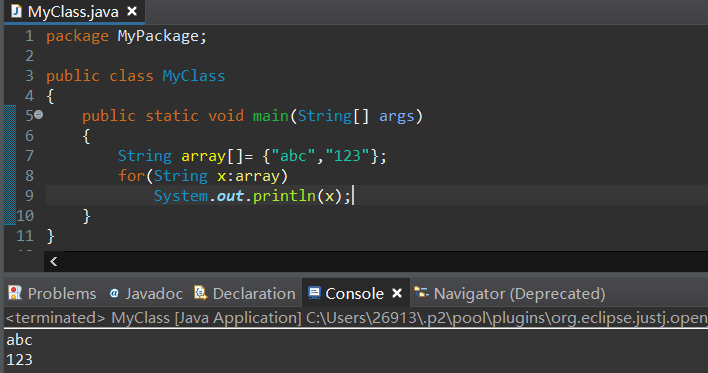
Task: Click the closing brace on line 11
Action: coord(51,236)
